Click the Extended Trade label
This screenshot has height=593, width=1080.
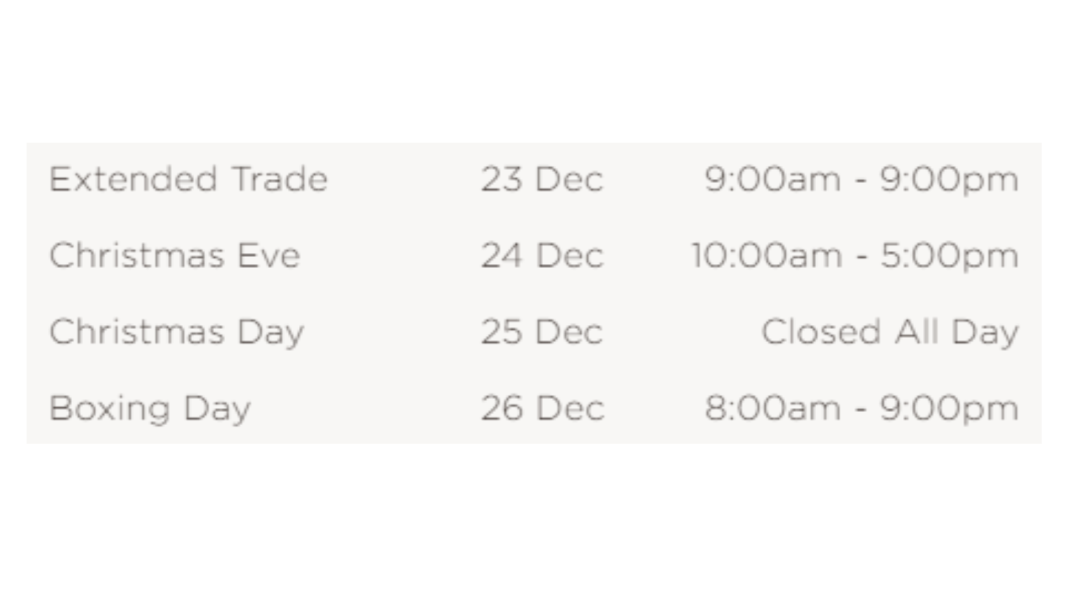[x=188, y=179]
